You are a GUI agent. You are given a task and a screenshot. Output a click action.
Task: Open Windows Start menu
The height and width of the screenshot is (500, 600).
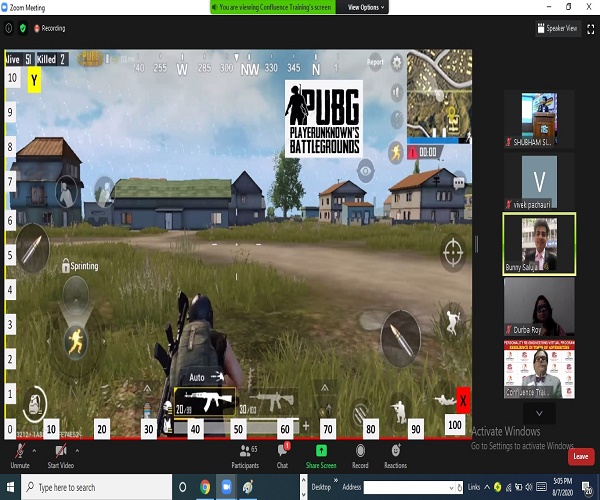tap(10, 487)
